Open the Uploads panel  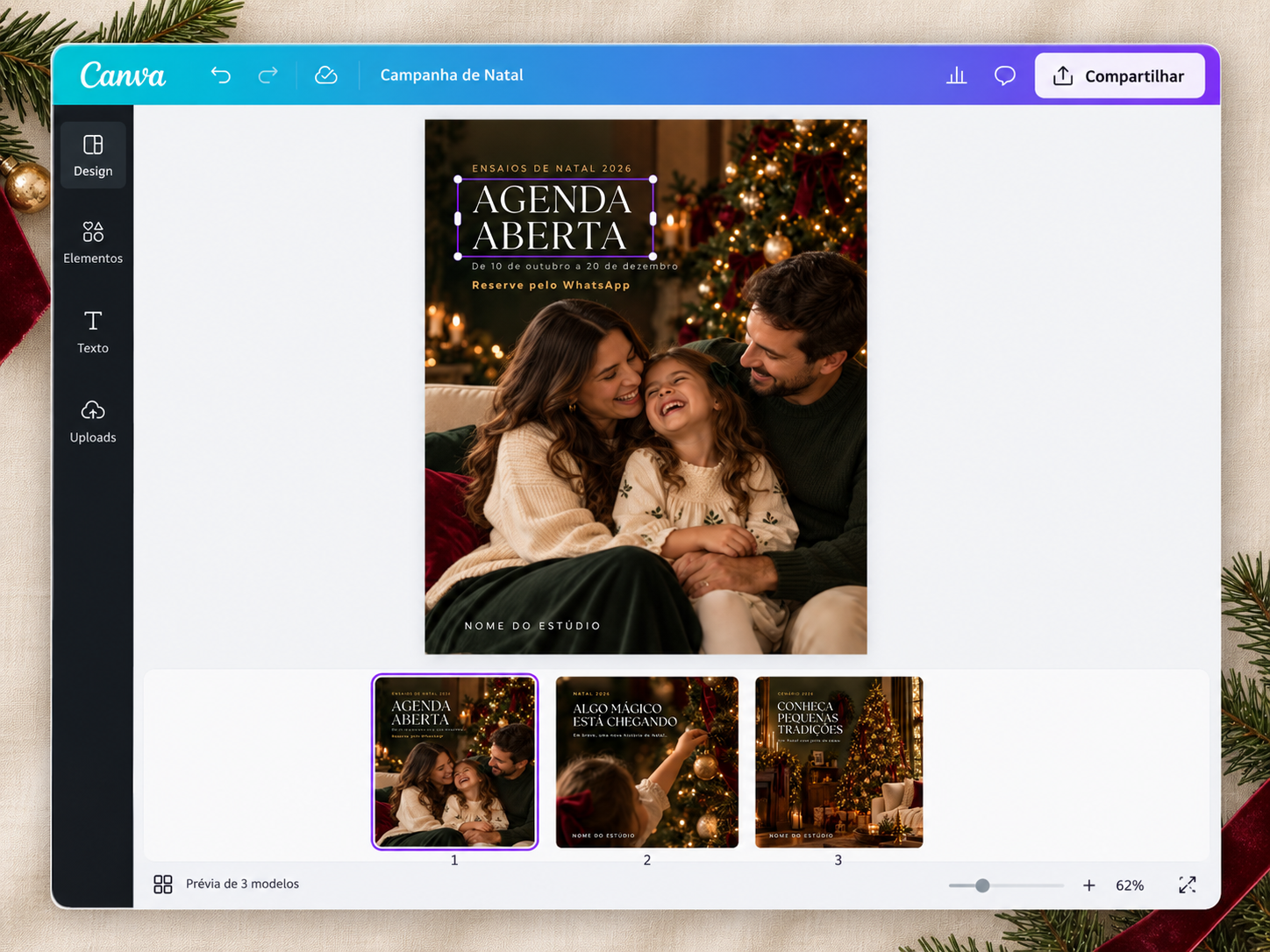click(x=93, y=422)
